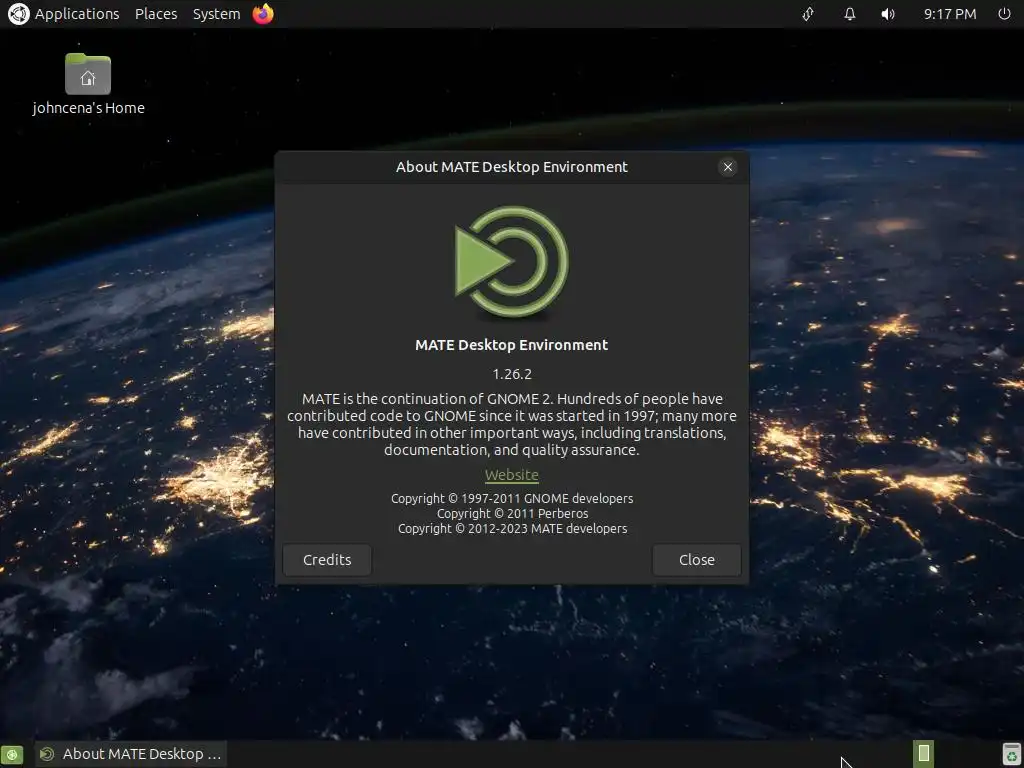The width and height of the screenshot is (1024, 768).
Task: Close About dialog with title bar X
Action: tap(728, 167)
